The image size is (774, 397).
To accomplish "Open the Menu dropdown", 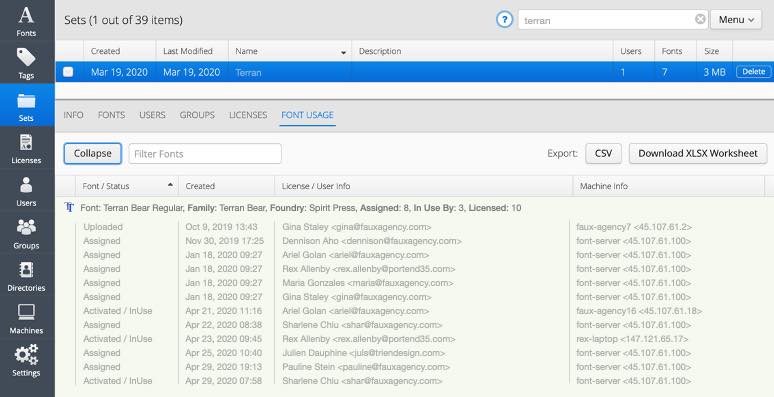I will [x=735, y=20].
